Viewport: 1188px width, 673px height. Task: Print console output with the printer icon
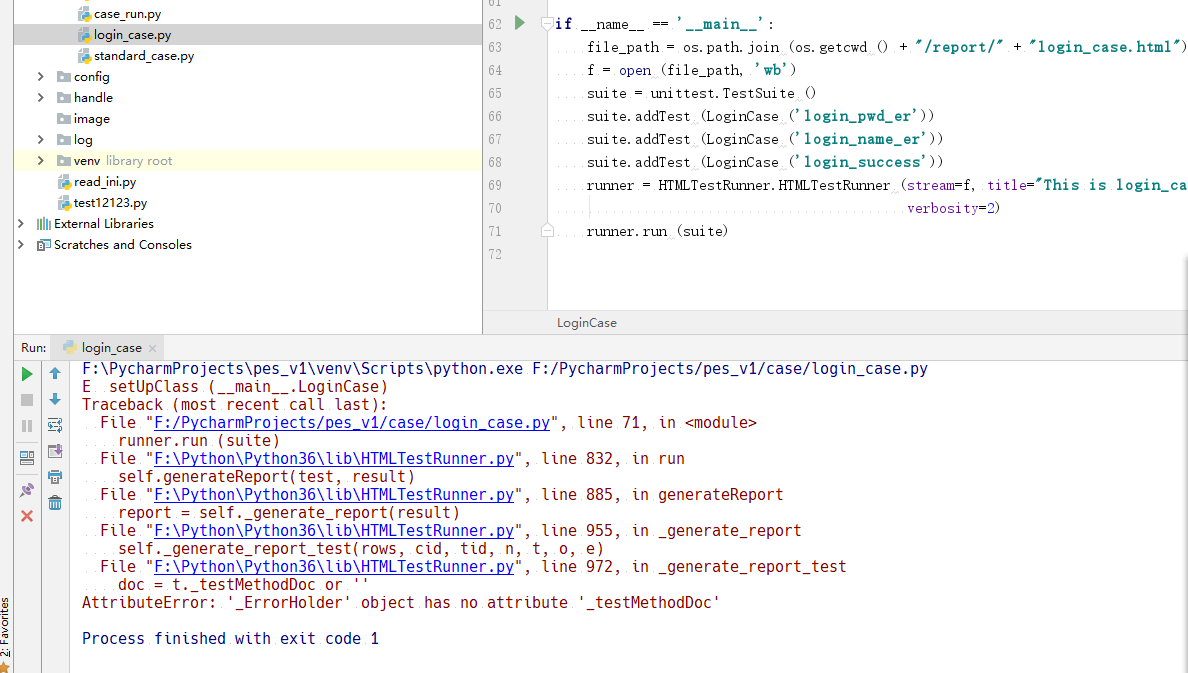(55, 477)
